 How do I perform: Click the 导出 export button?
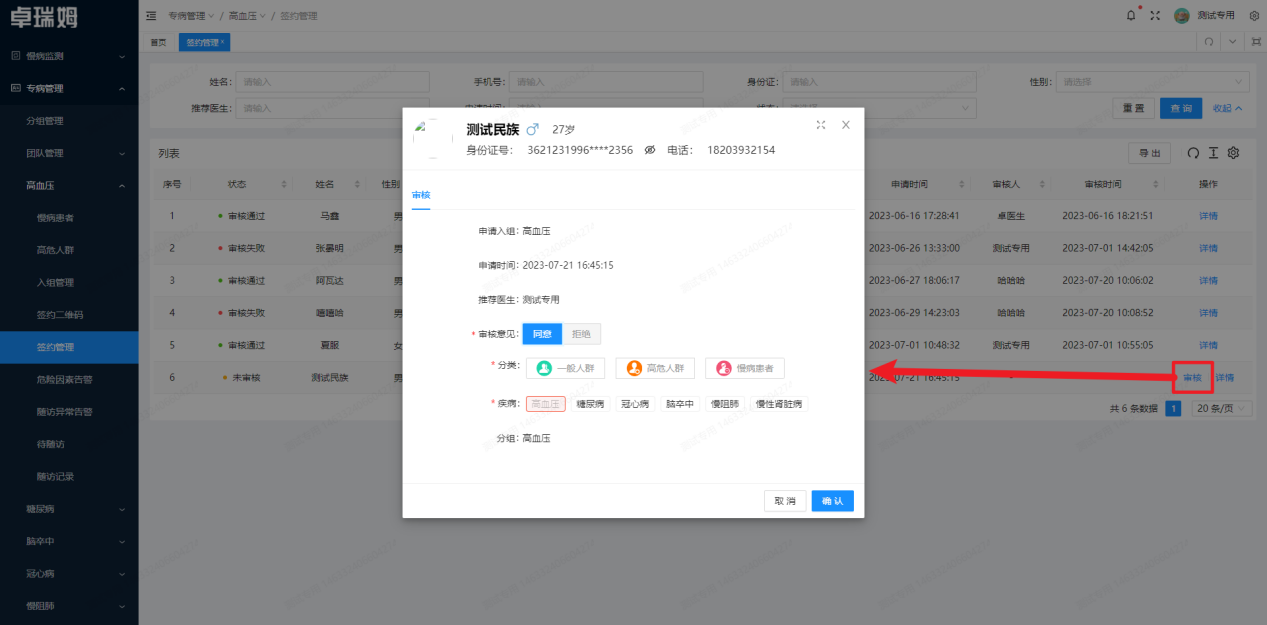pos(1150,153)
